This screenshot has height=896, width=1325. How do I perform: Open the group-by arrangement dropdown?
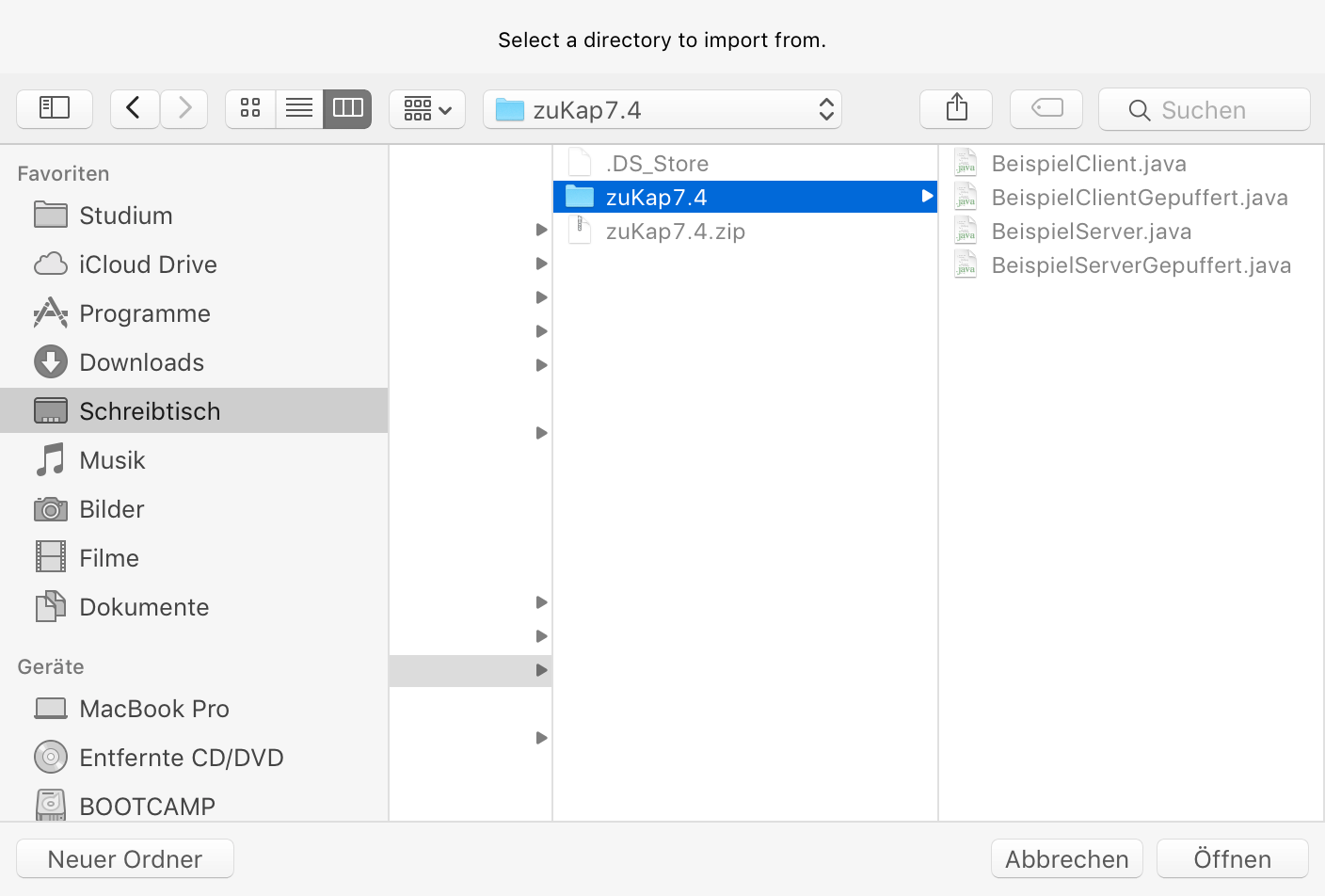click(x=427, y=109)
